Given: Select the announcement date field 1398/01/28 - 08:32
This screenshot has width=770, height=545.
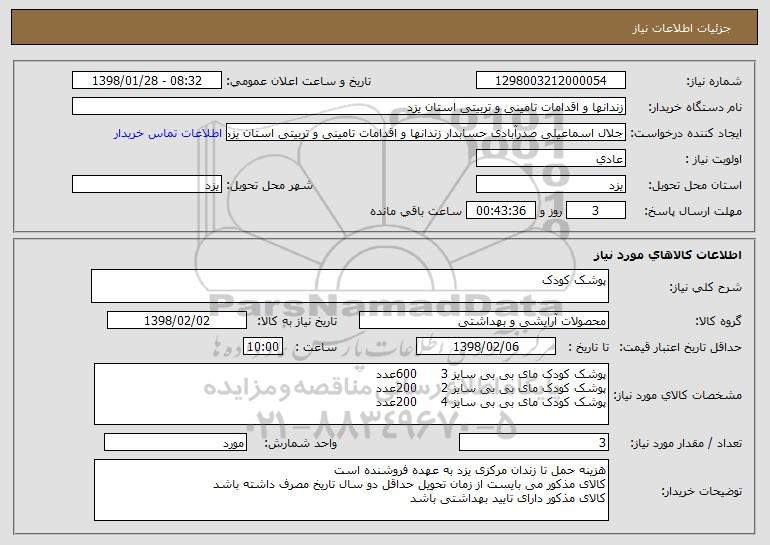Looking at the screenshot, I should [x=147, y=81].
